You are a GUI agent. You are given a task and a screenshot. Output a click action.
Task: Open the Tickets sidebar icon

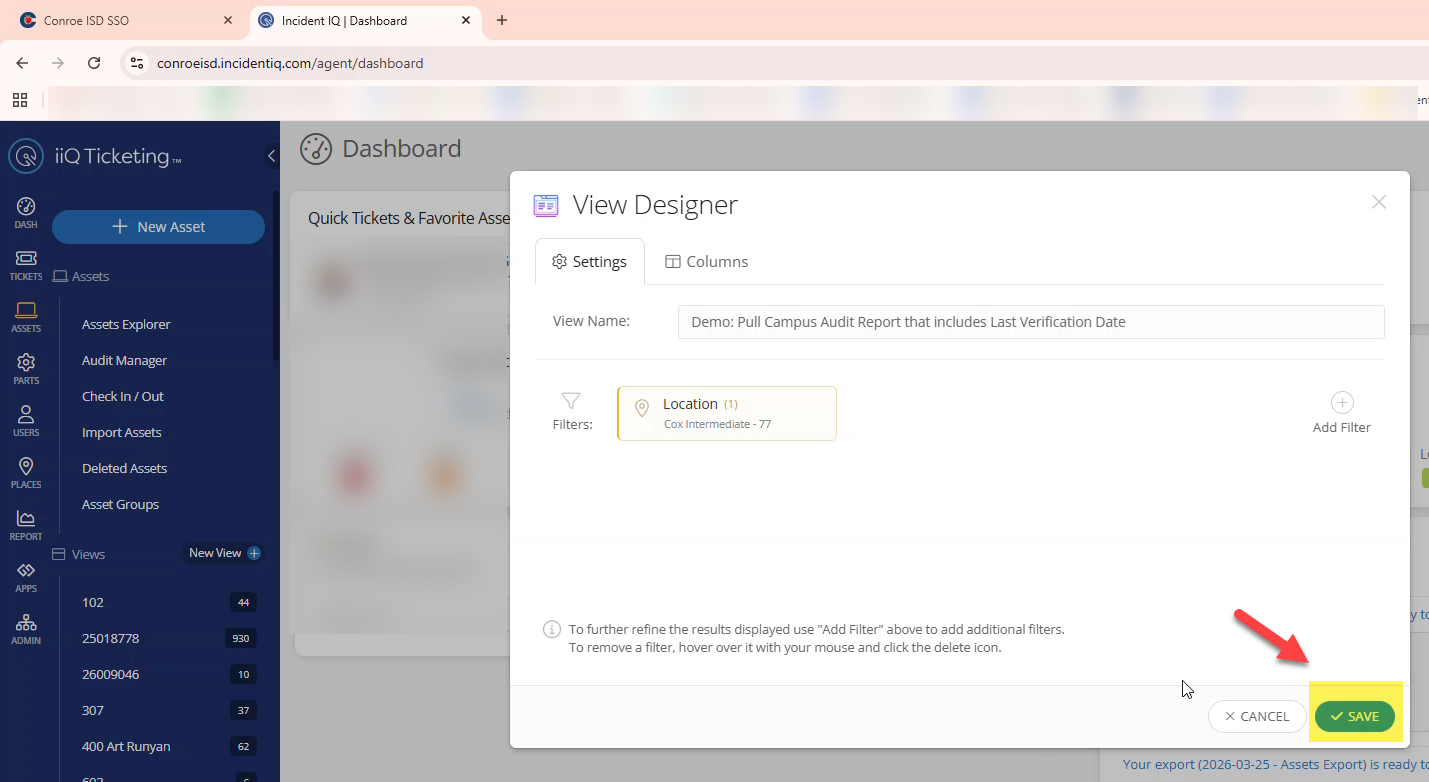click(26, 260)
